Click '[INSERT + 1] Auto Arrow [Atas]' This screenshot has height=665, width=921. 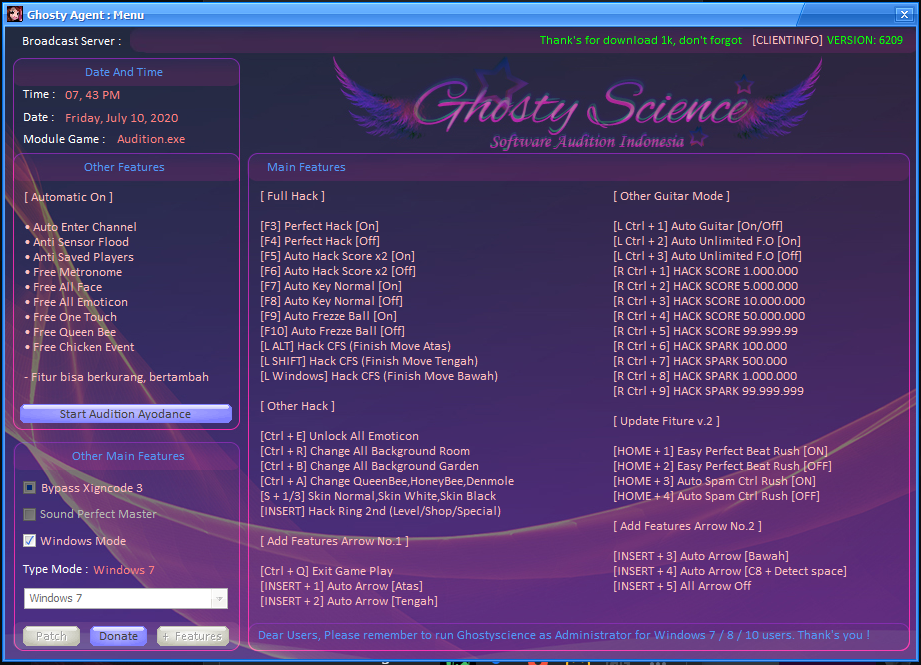point(341,586)
